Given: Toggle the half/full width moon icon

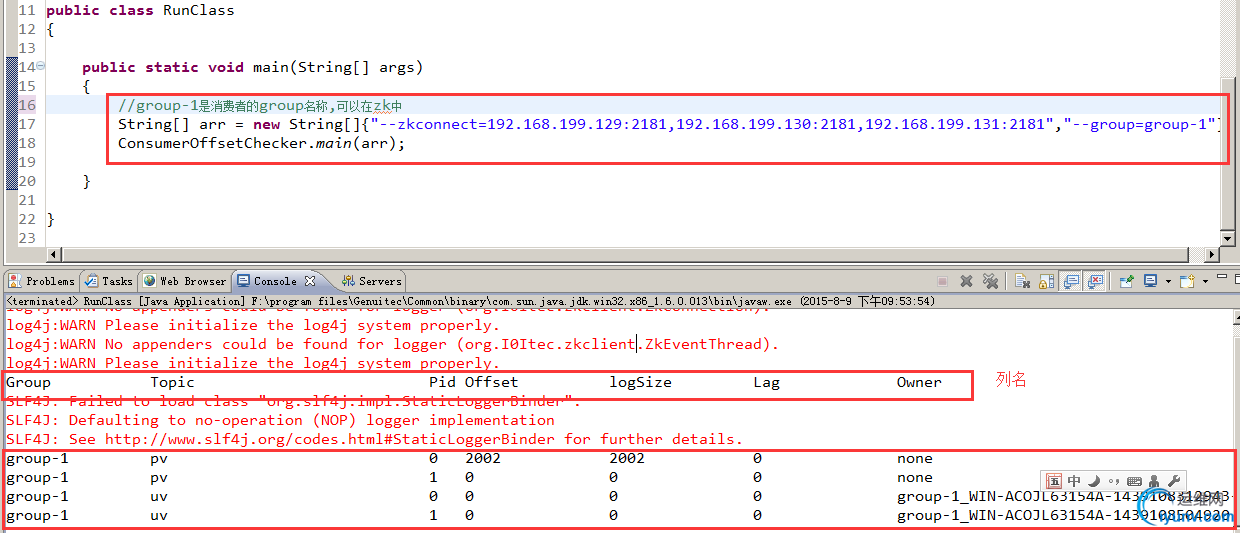Looking at the screenshot, I should click(1095, 481).
